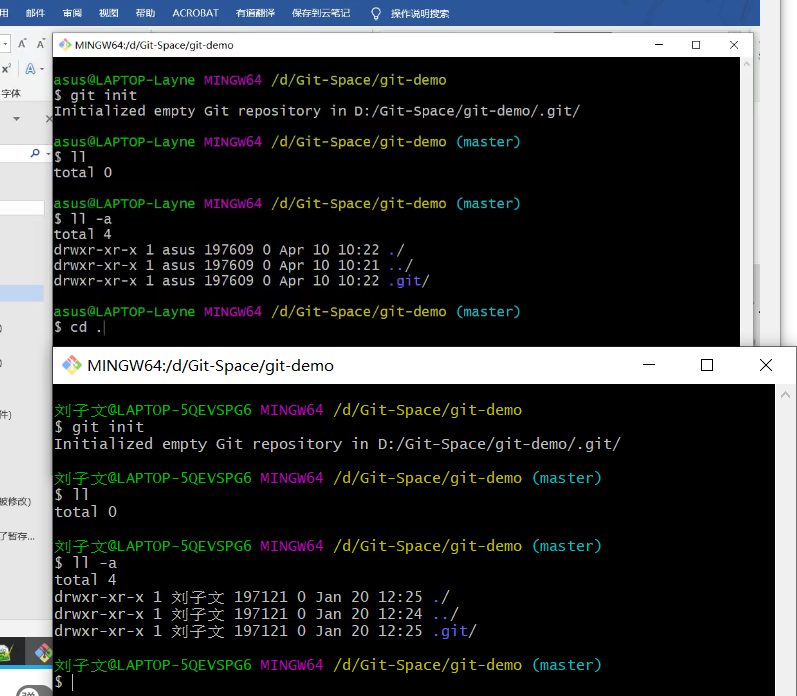Click 'Initialized empty Git repository' line in 刘子文 terminal
The height and width of the screenshot is (696, 797).
[338, 444]
